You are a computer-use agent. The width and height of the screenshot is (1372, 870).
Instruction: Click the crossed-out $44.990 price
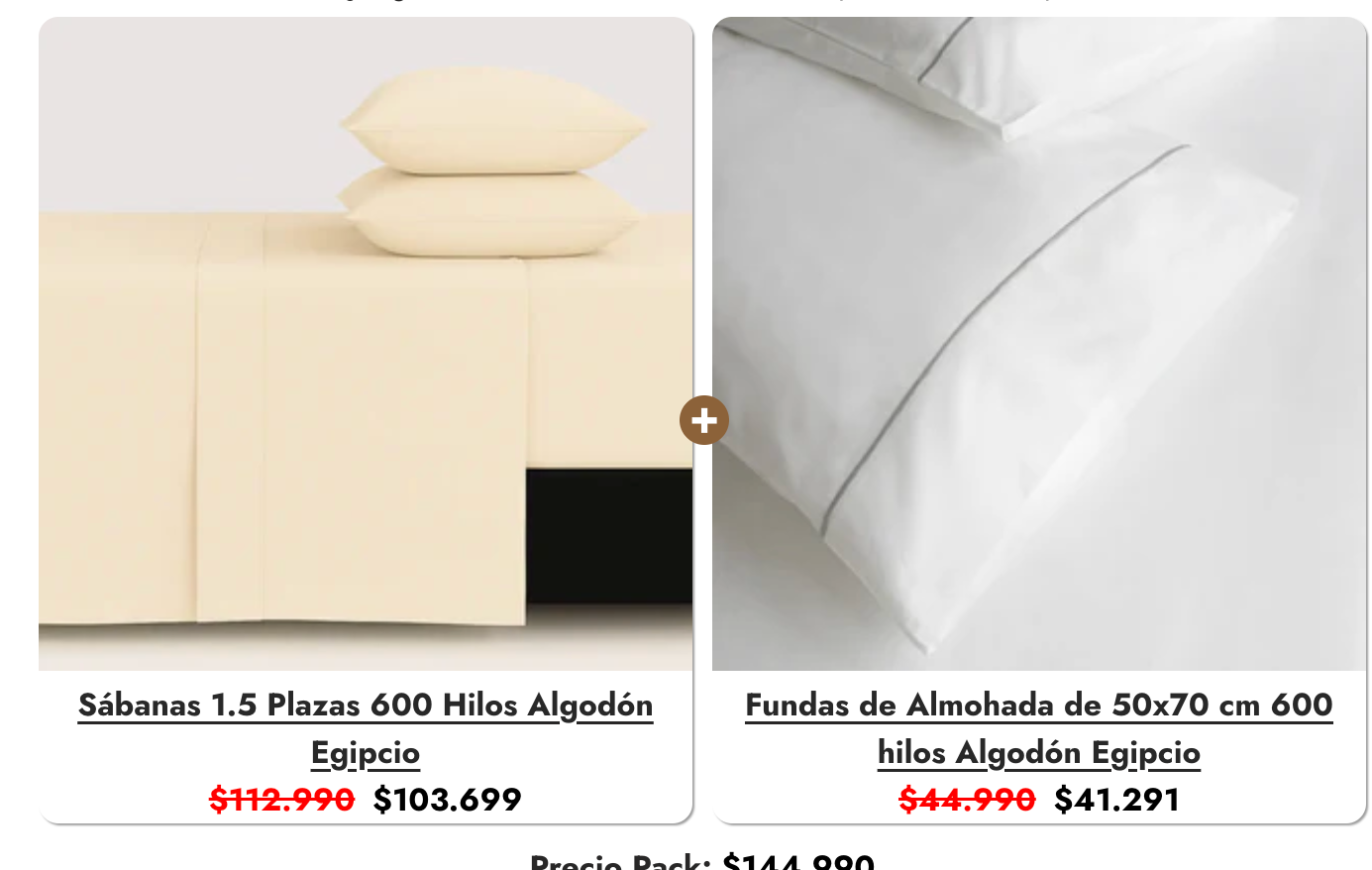tap(967, 799)
